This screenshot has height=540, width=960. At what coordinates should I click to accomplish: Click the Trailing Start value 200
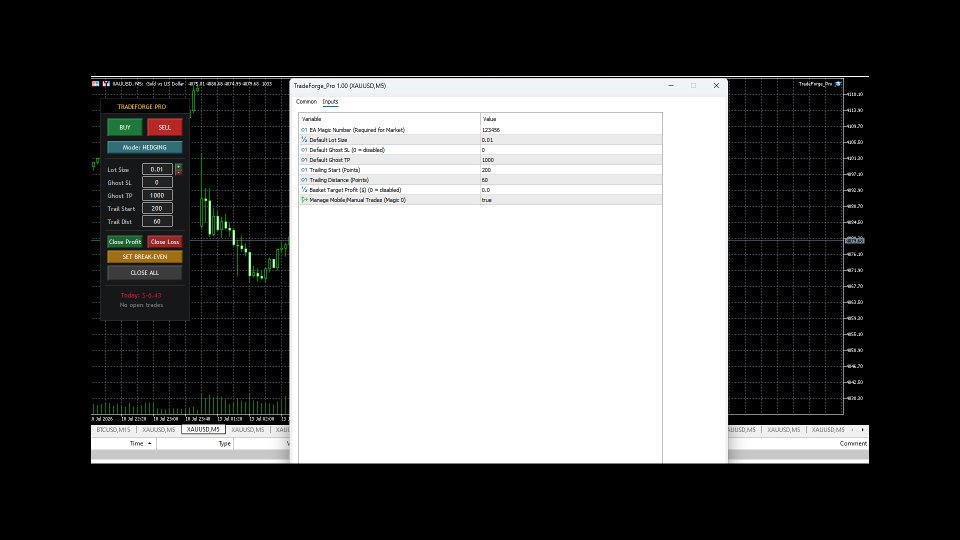click(x=486, y=170)
